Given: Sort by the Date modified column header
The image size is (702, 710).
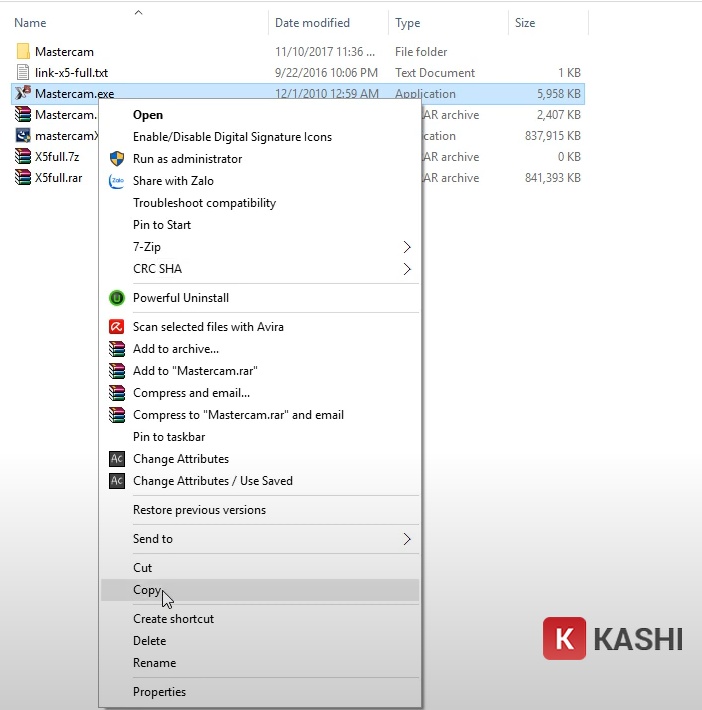Looking at the screenshot, I should pyautogui.click(x=313, y=23).
